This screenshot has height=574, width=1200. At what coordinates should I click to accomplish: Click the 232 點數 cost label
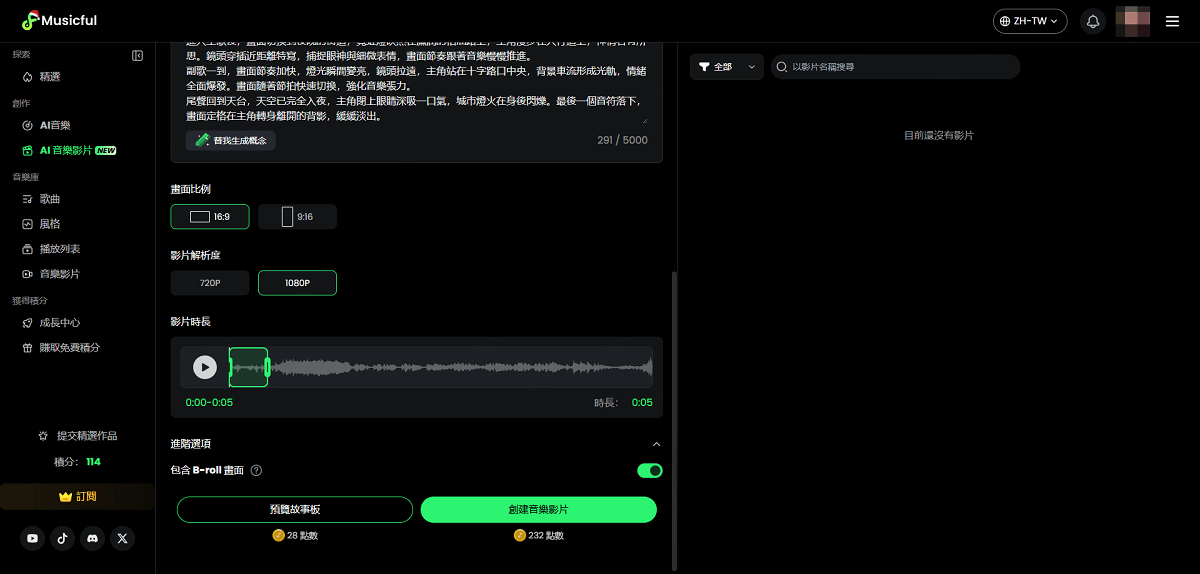tap(539, 535)
